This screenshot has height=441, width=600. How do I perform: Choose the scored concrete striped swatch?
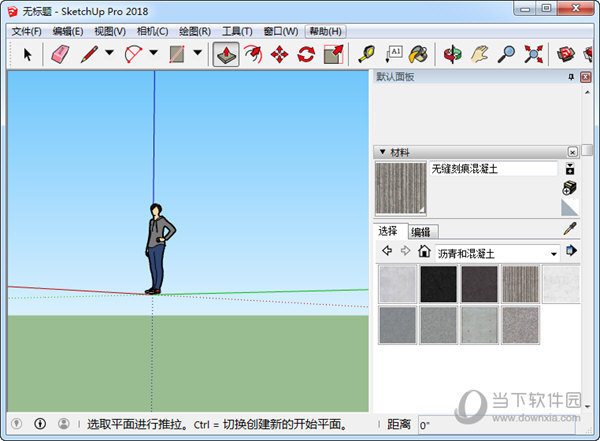pos(520,284)
